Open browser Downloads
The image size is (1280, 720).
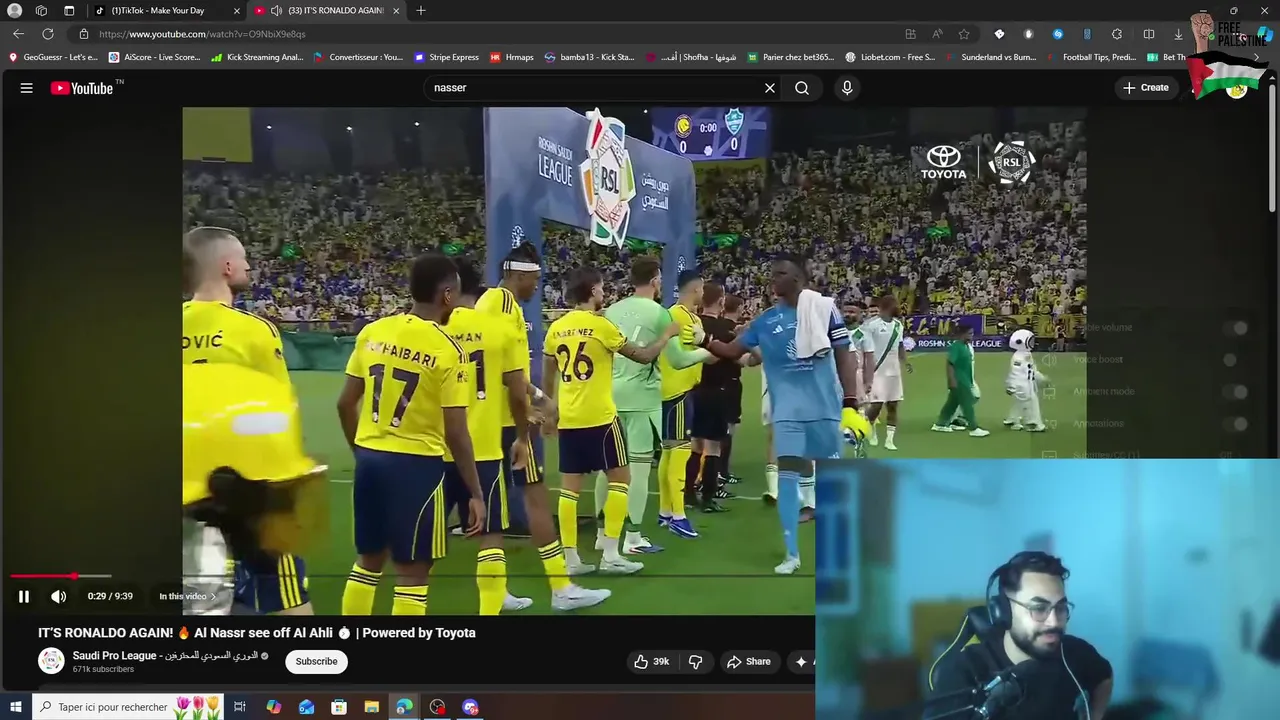point(1178,34)
